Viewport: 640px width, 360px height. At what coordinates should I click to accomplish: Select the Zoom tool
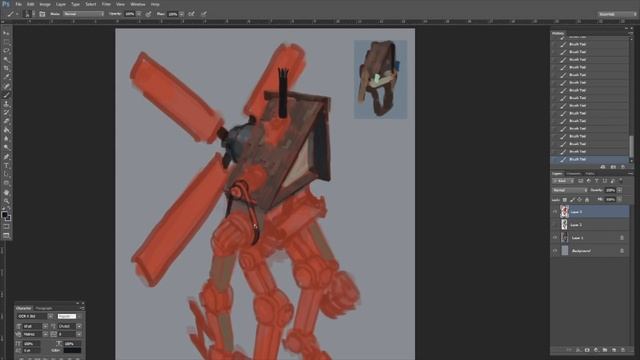coord(6,201)
